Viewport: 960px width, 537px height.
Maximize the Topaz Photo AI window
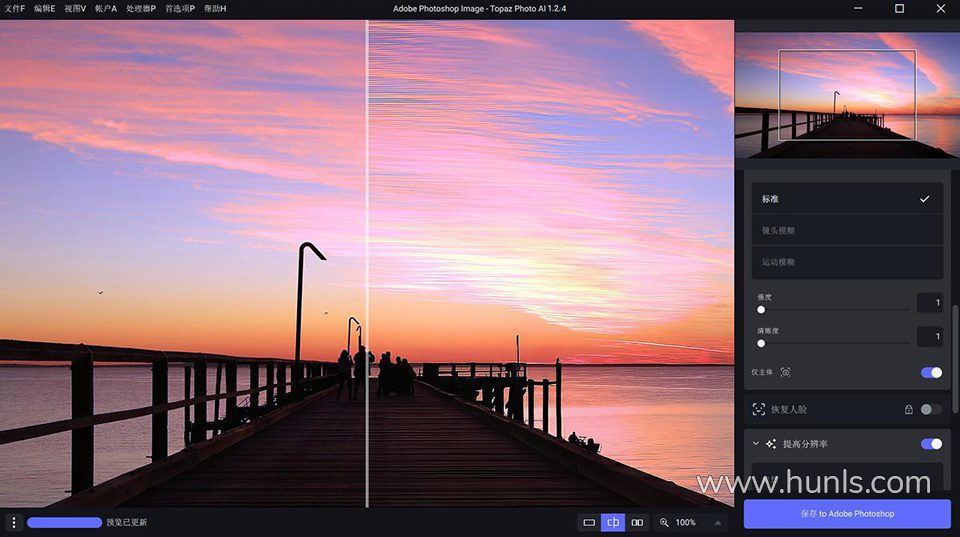[x=899, y=9]
